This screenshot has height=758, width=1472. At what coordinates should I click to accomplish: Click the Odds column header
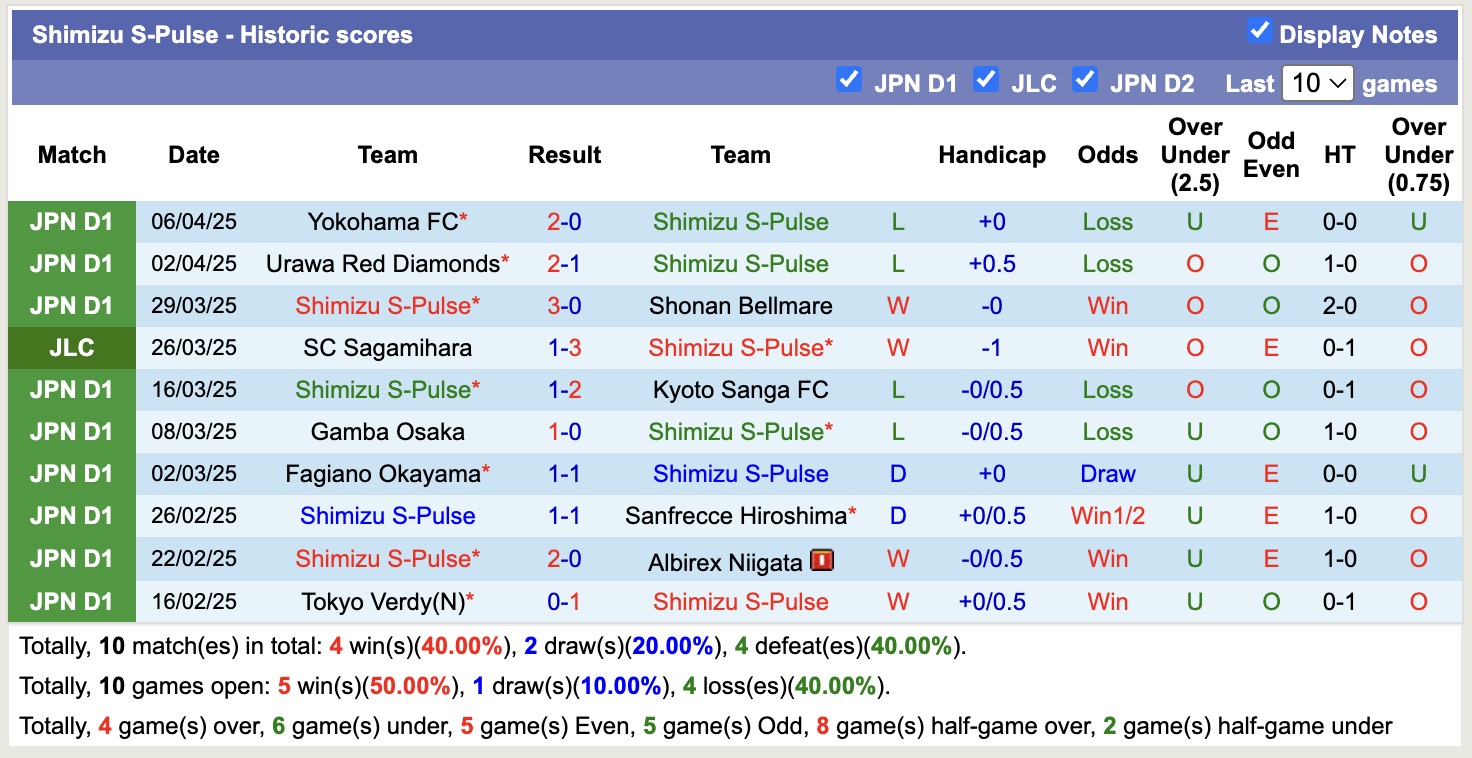click(x=1107, y=155)
